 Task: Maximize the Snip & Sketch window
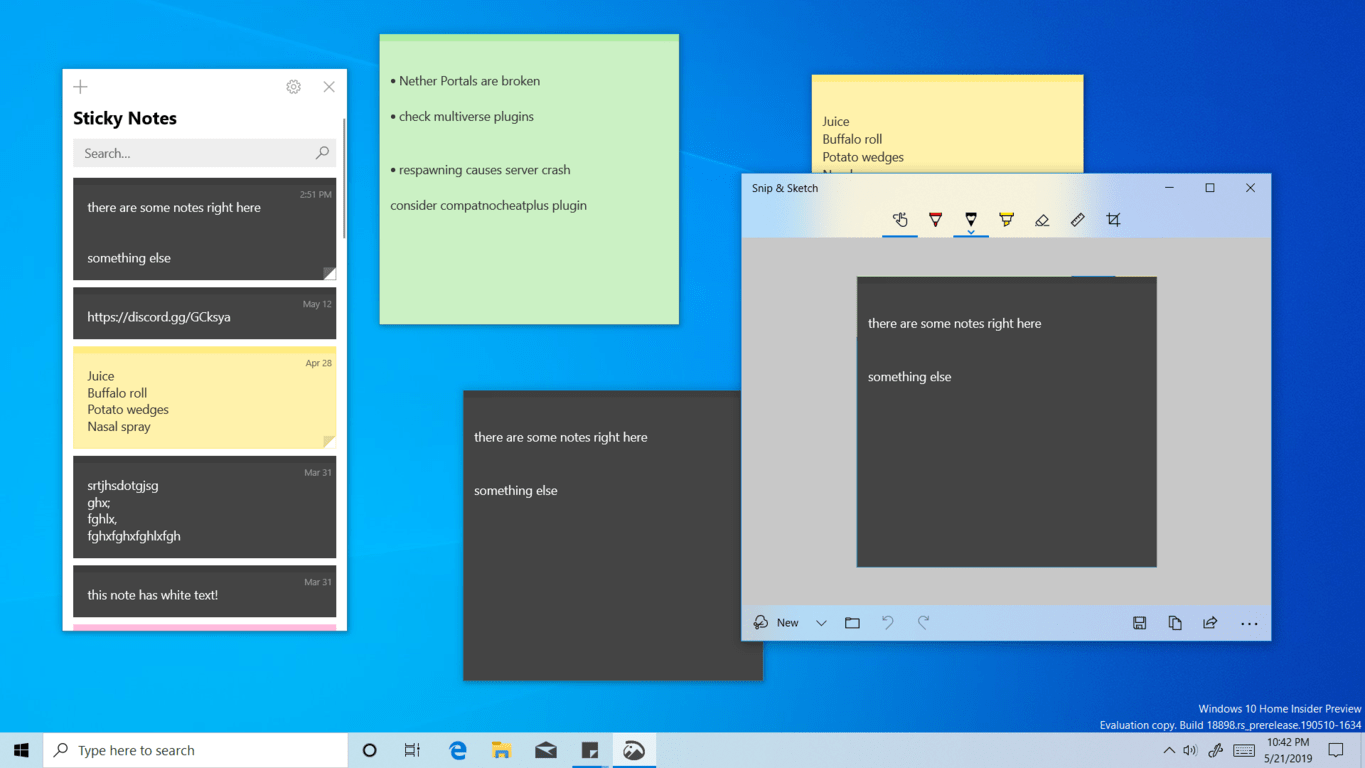tap(1210, 188)
